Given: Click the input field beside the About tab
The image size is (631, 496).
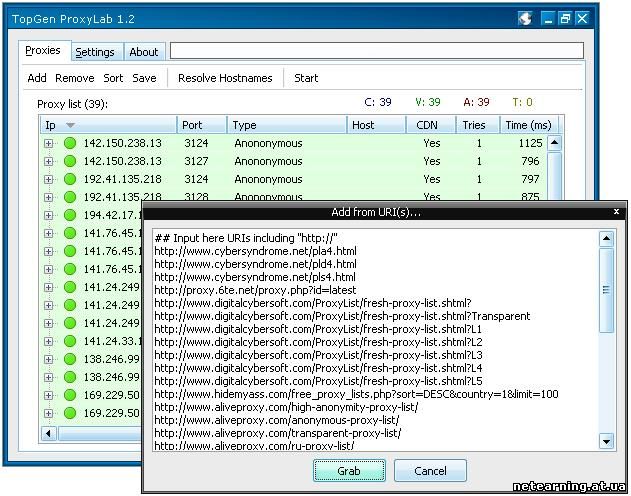Looking at the screenshot, I should 377,51.
